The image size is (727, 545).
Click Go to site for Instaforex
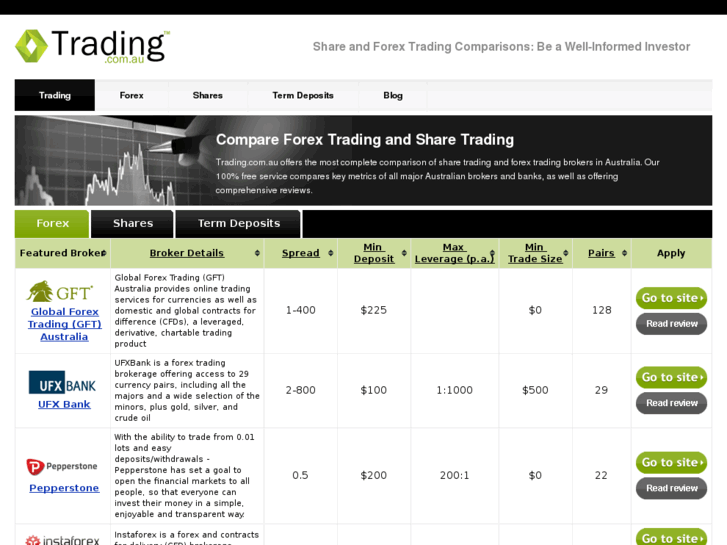coord(671,538)
